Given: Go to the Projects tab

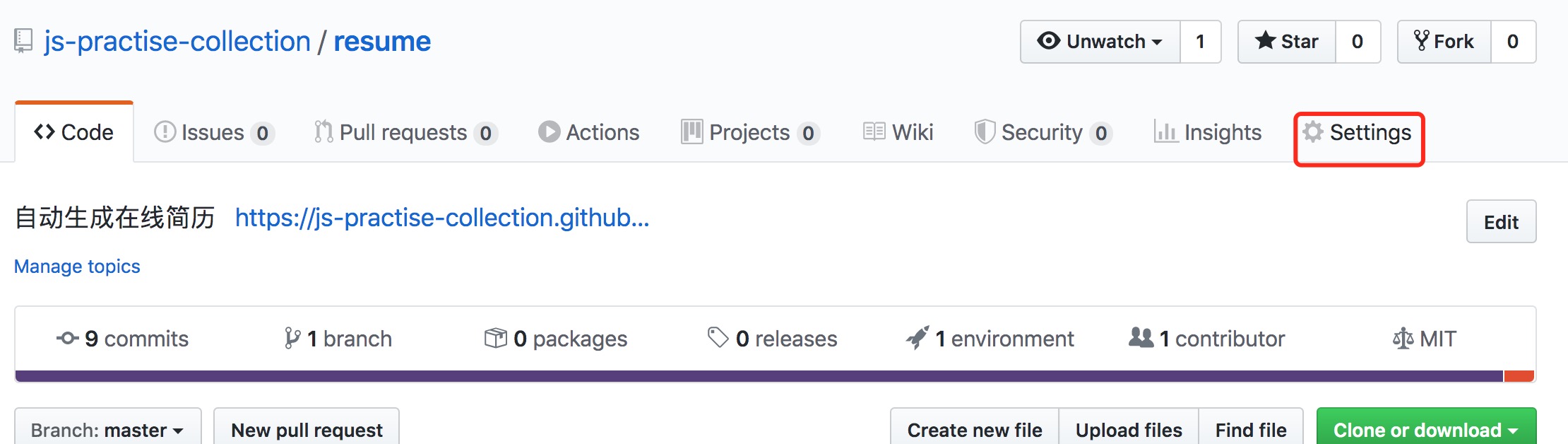Looking at the screenshot, I should [x=750, y=132].
